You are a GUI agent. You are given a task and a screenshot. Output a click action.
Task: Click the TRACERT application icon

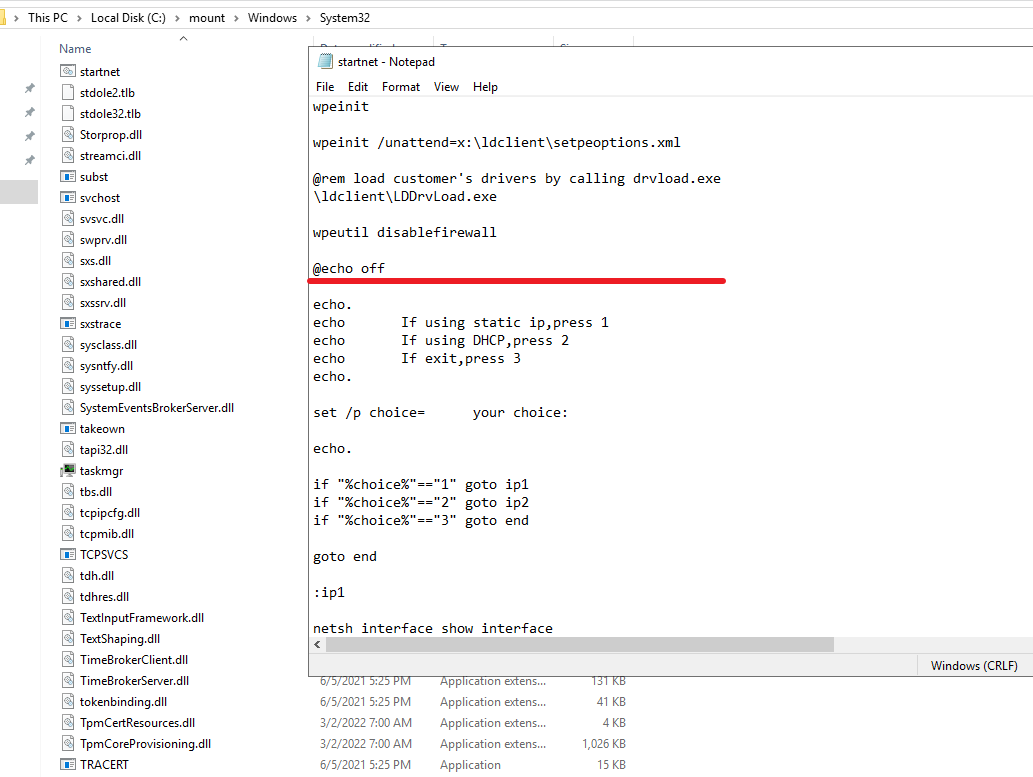pos(68,765)
